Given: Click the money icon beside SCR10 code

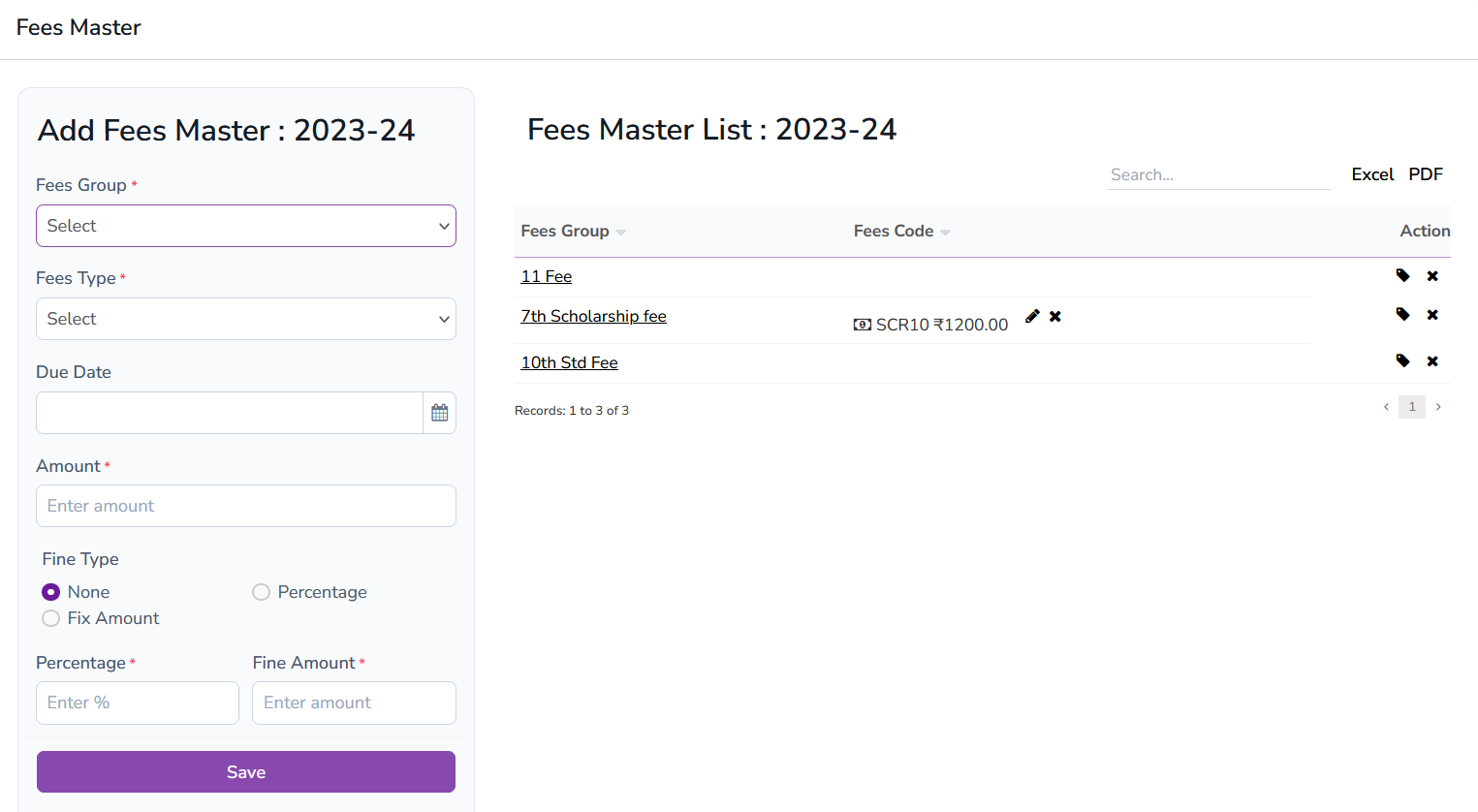Looking at the screenshot, I should click(x=862, y=324).
